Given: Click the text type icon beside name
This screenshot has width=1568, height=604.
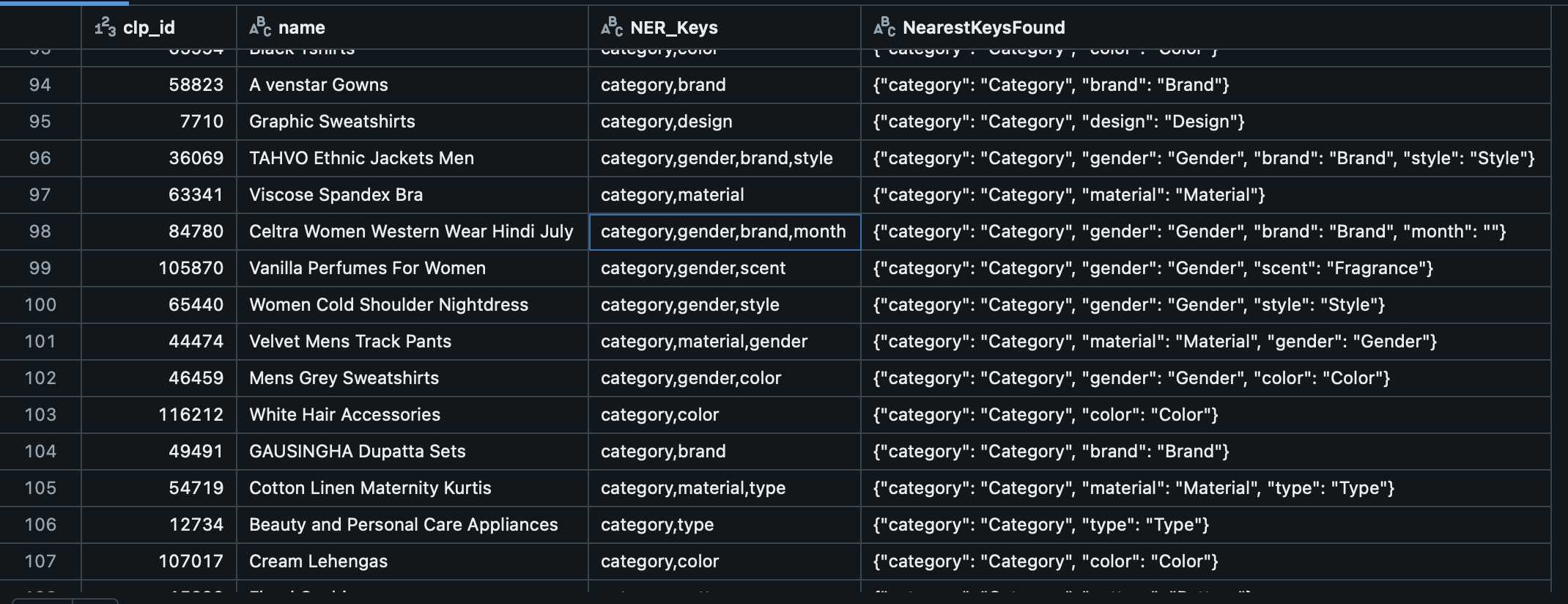Looking at the screenshot, I should 260,28.
